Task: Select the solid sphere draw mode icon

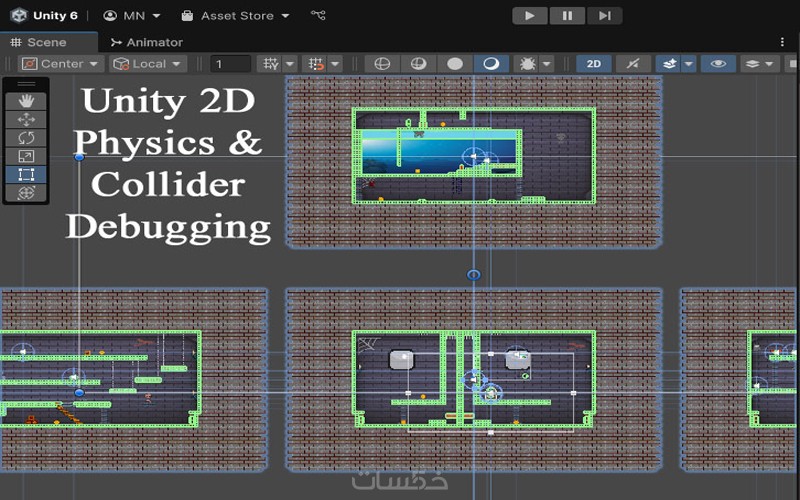Action: tap(455, 64)
